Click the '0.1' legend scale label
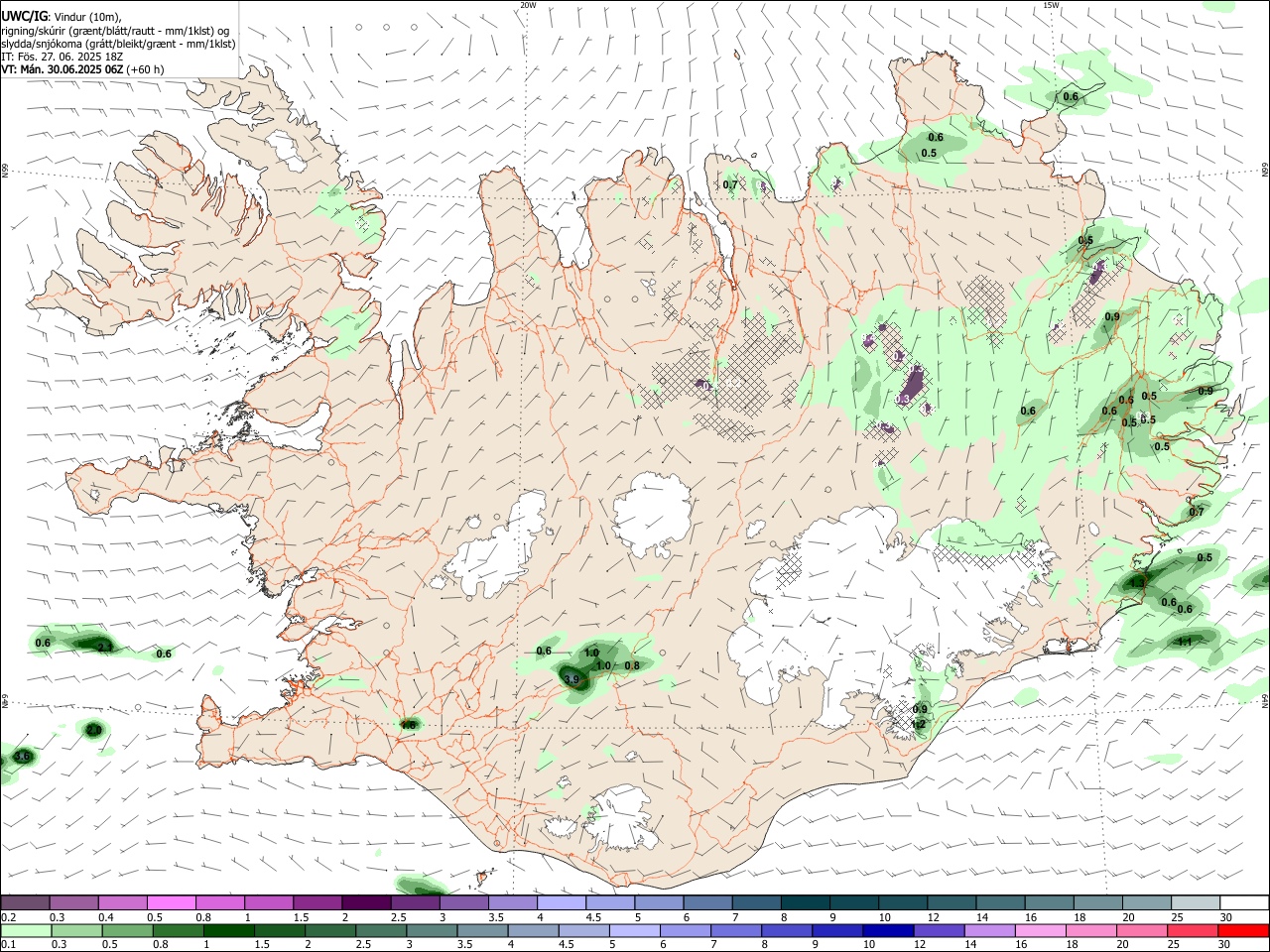Screen dimensions: 1270x952 click(x=8, y=945)
